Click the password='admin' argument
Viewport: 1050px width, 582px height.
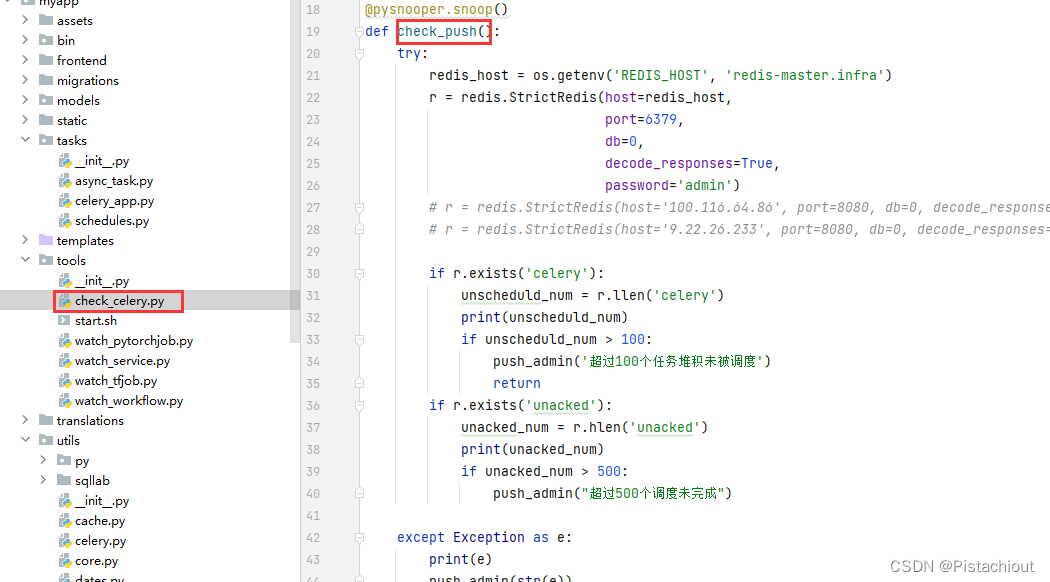[x=668, y=185]
